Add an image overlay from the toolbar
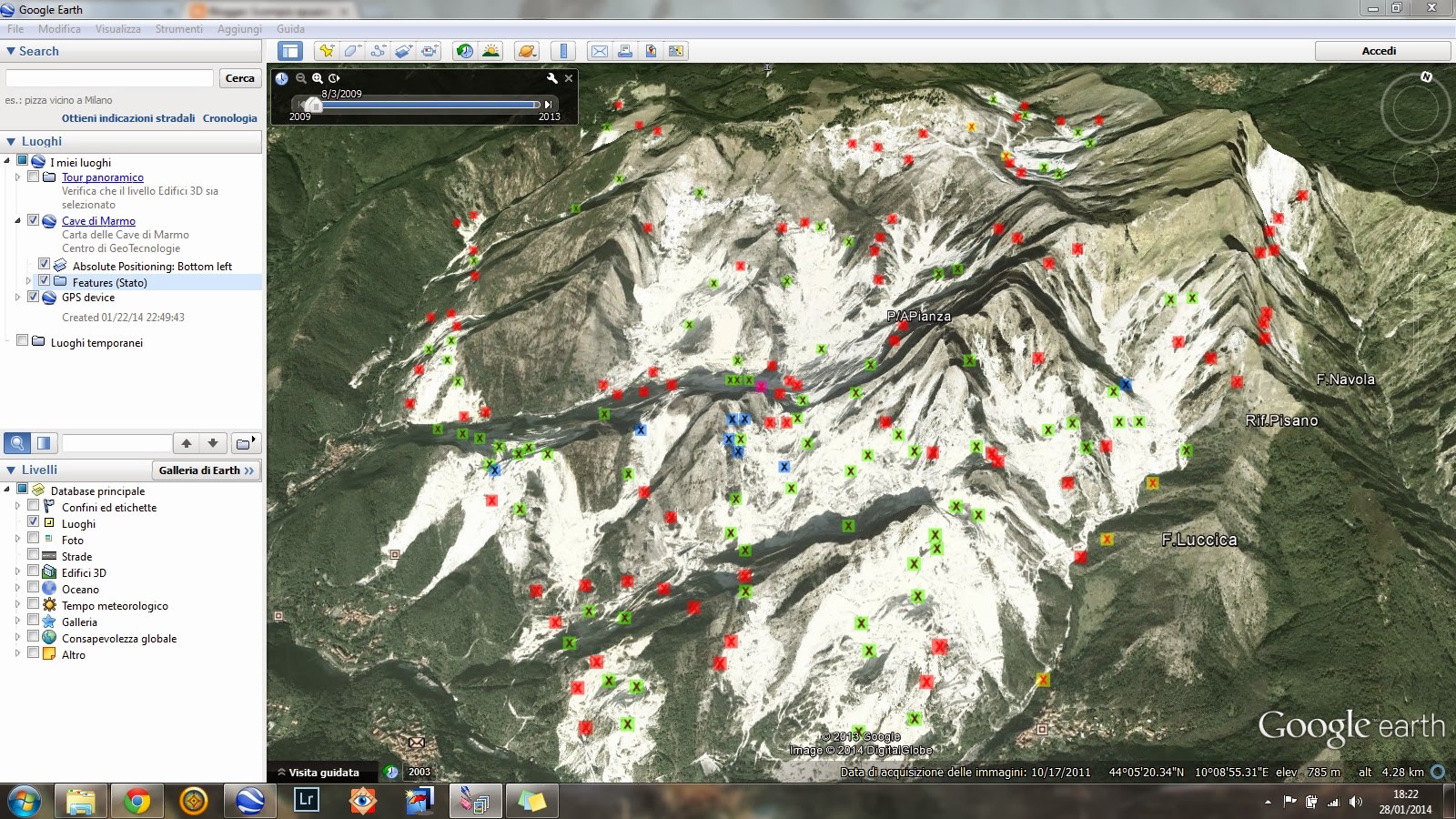 (403, 51)
